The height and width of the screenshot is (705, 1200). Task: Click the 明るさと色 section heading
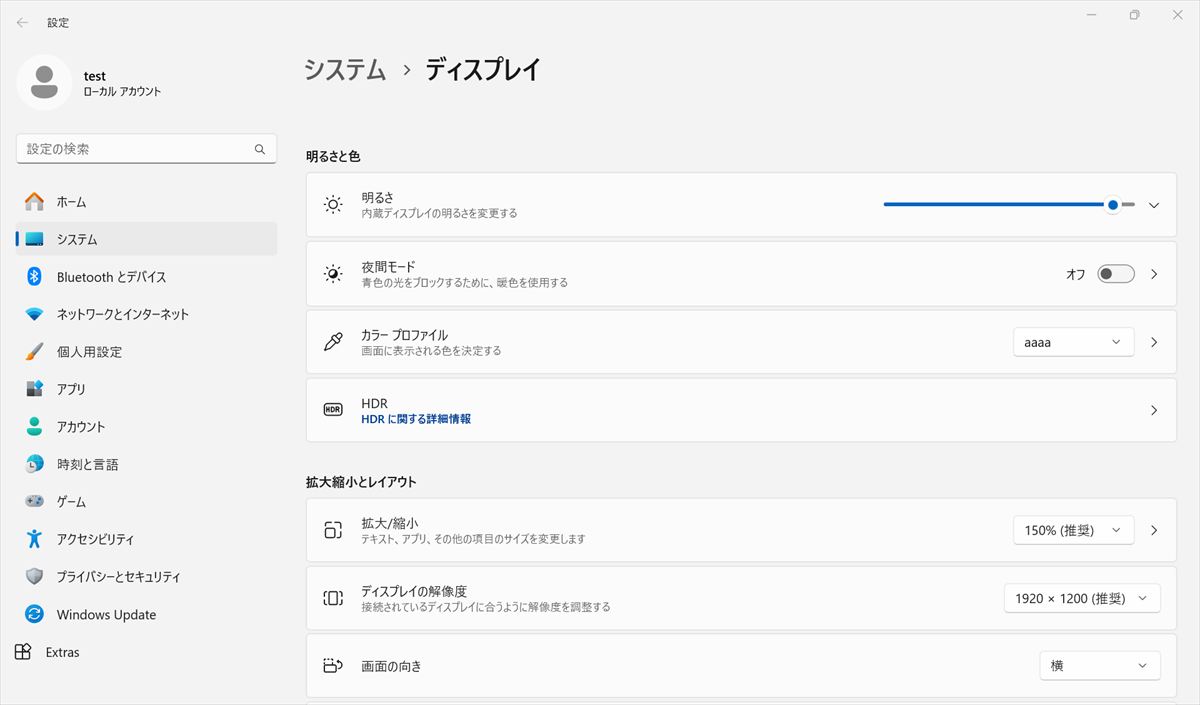click(x=333, y=157)
